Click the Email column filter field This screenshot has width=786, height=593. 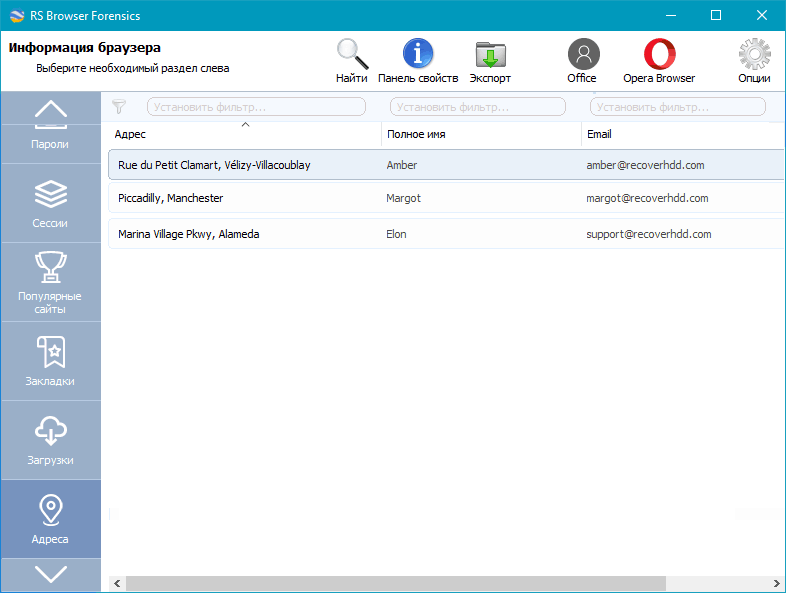click(678, 107)
